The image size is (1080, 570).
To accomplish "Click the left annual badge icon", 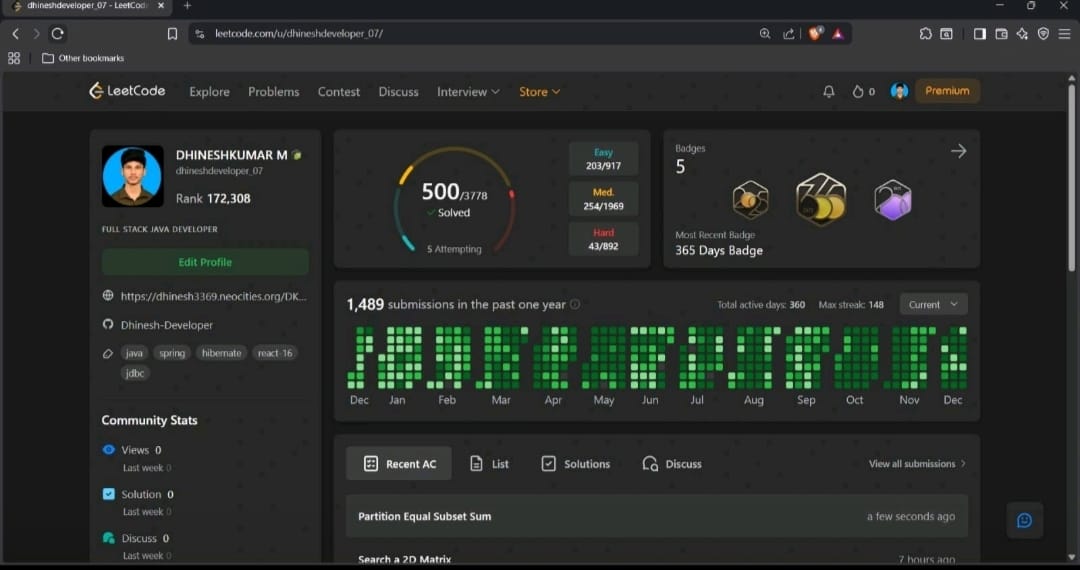I will [x=750, y=200].
